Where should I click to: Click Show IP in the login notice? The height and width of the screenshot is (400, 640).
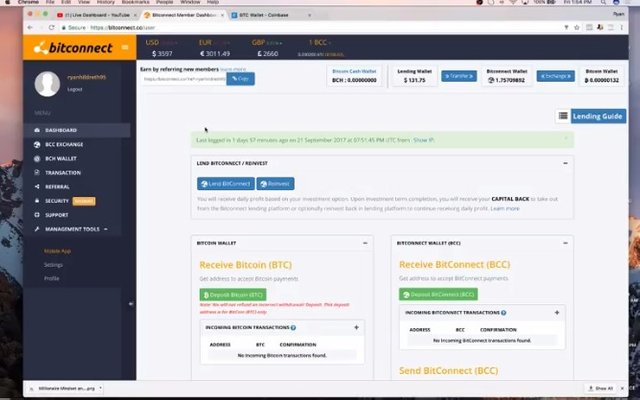tap(423, 140)
